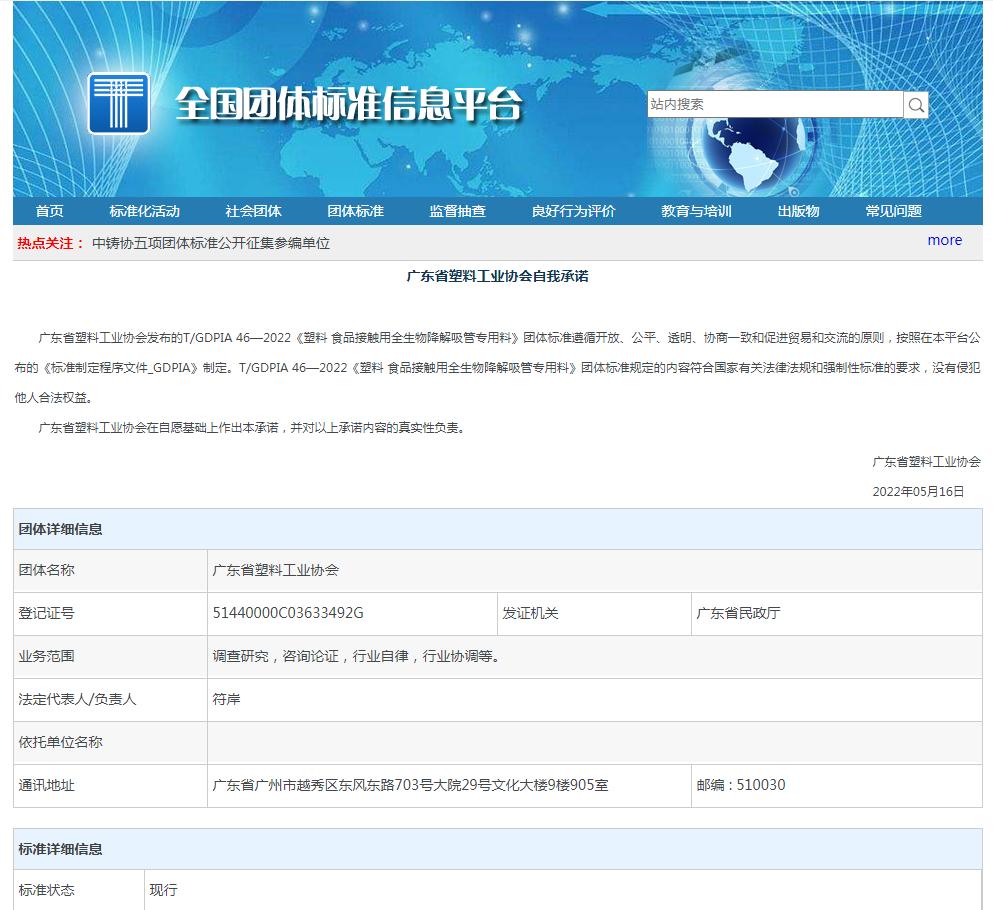Screen dimensions: 993x910
Task: Open the 中铸协五项团体标准 news link
Action: tap(210, 243)
